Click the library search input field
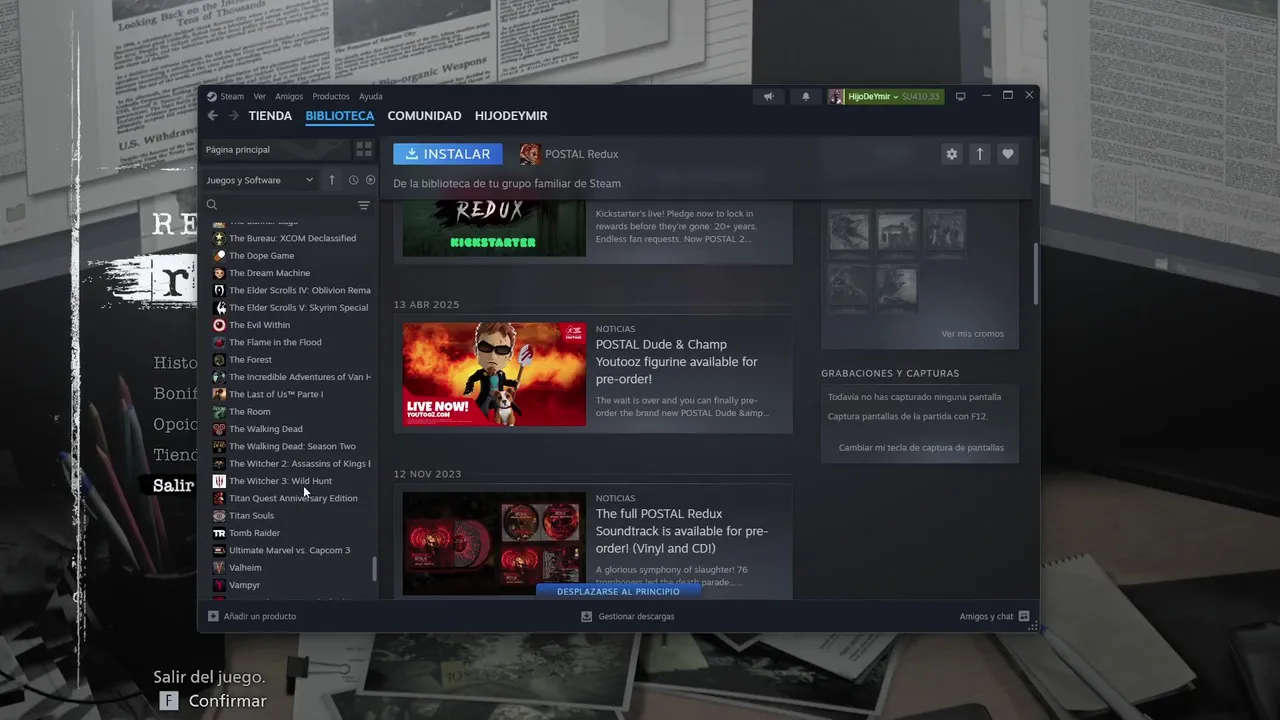Screen dimensions: 1280x720 pos(287,205)
